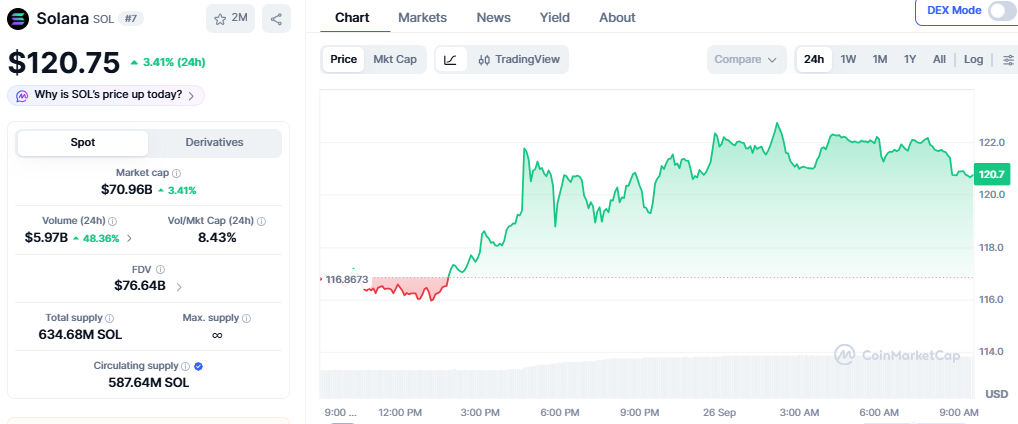Select the 1M time range

(880, 60)
